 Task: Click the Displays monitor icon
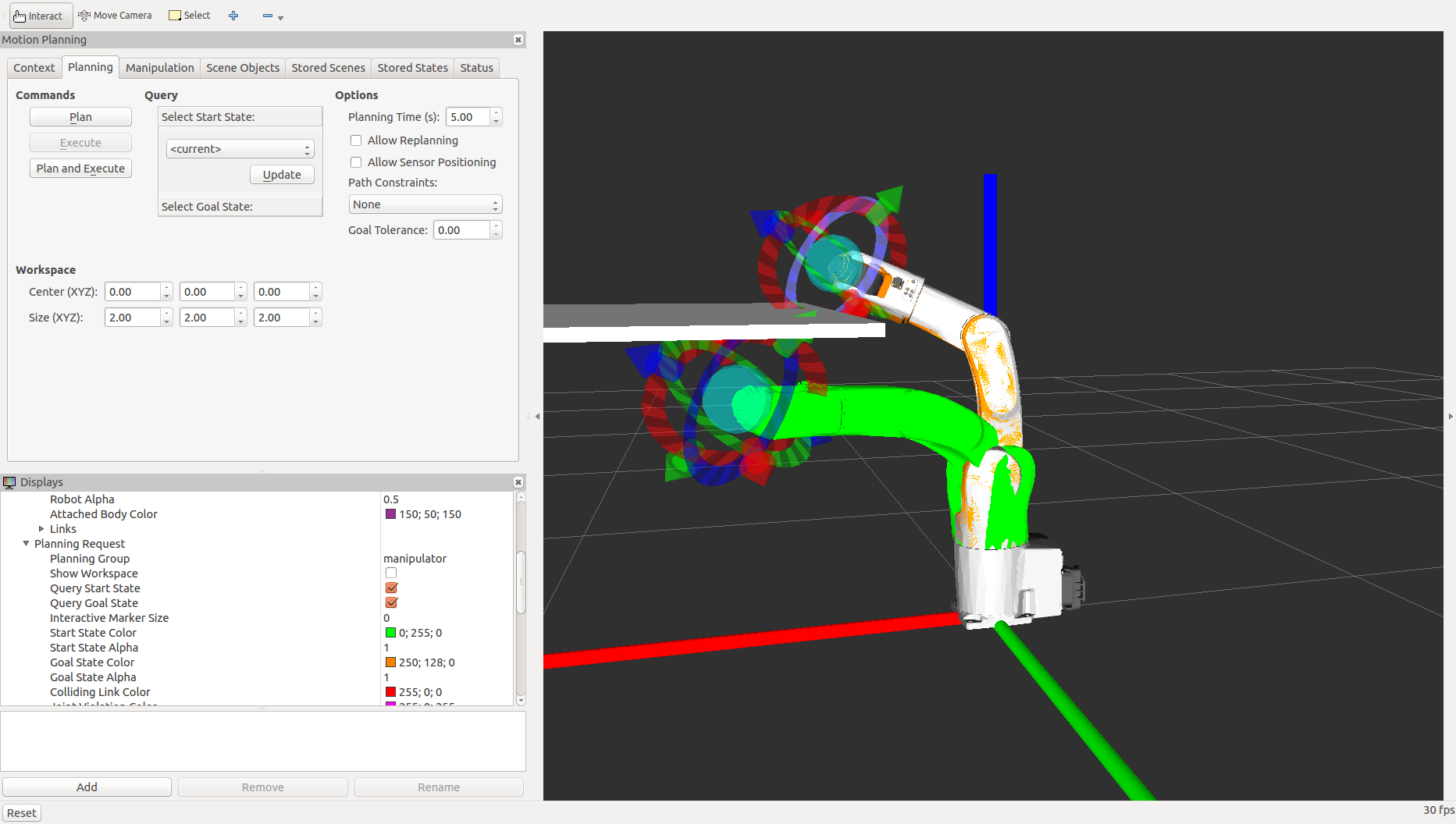[9, 482]
